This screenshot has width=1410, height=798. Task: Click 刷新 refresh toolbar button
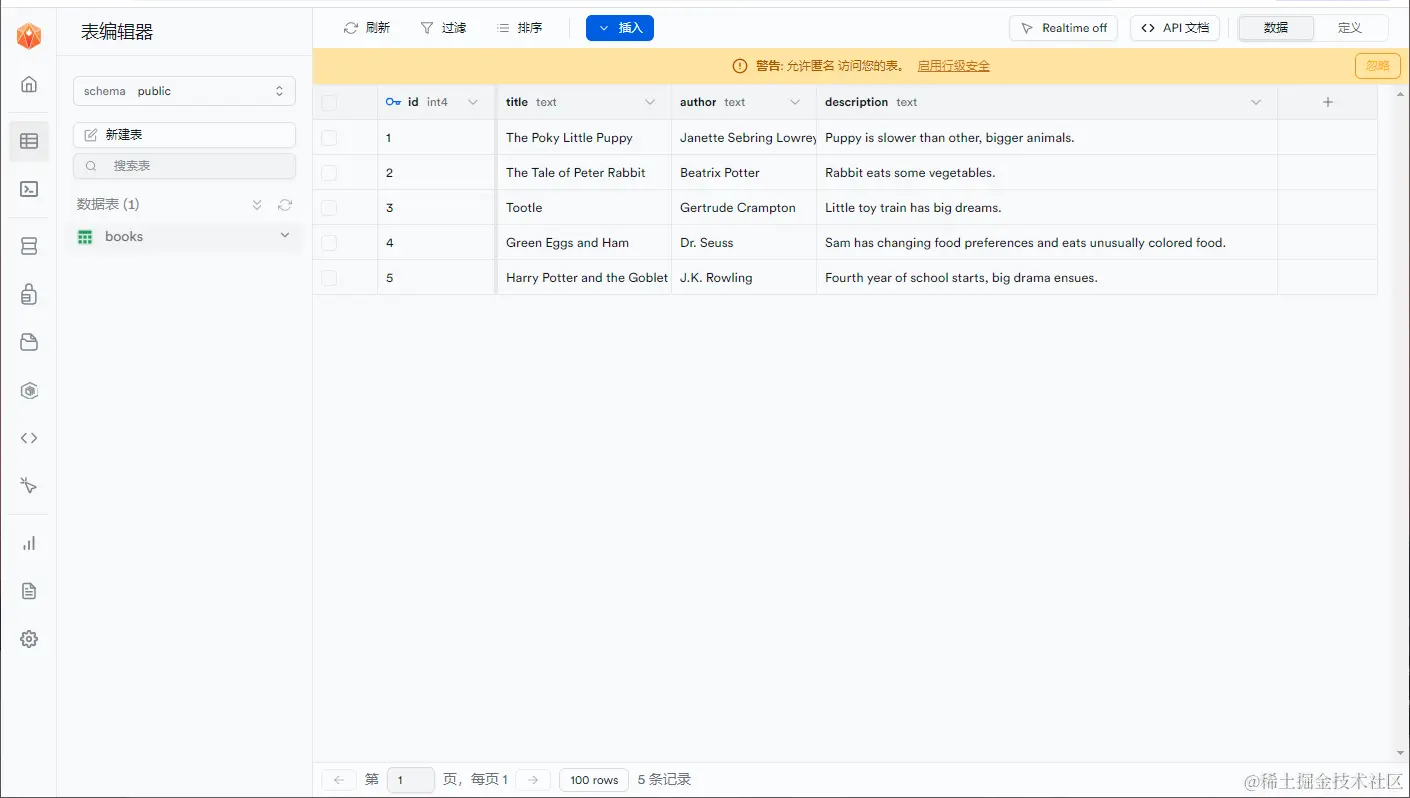[x=367, y=28]
